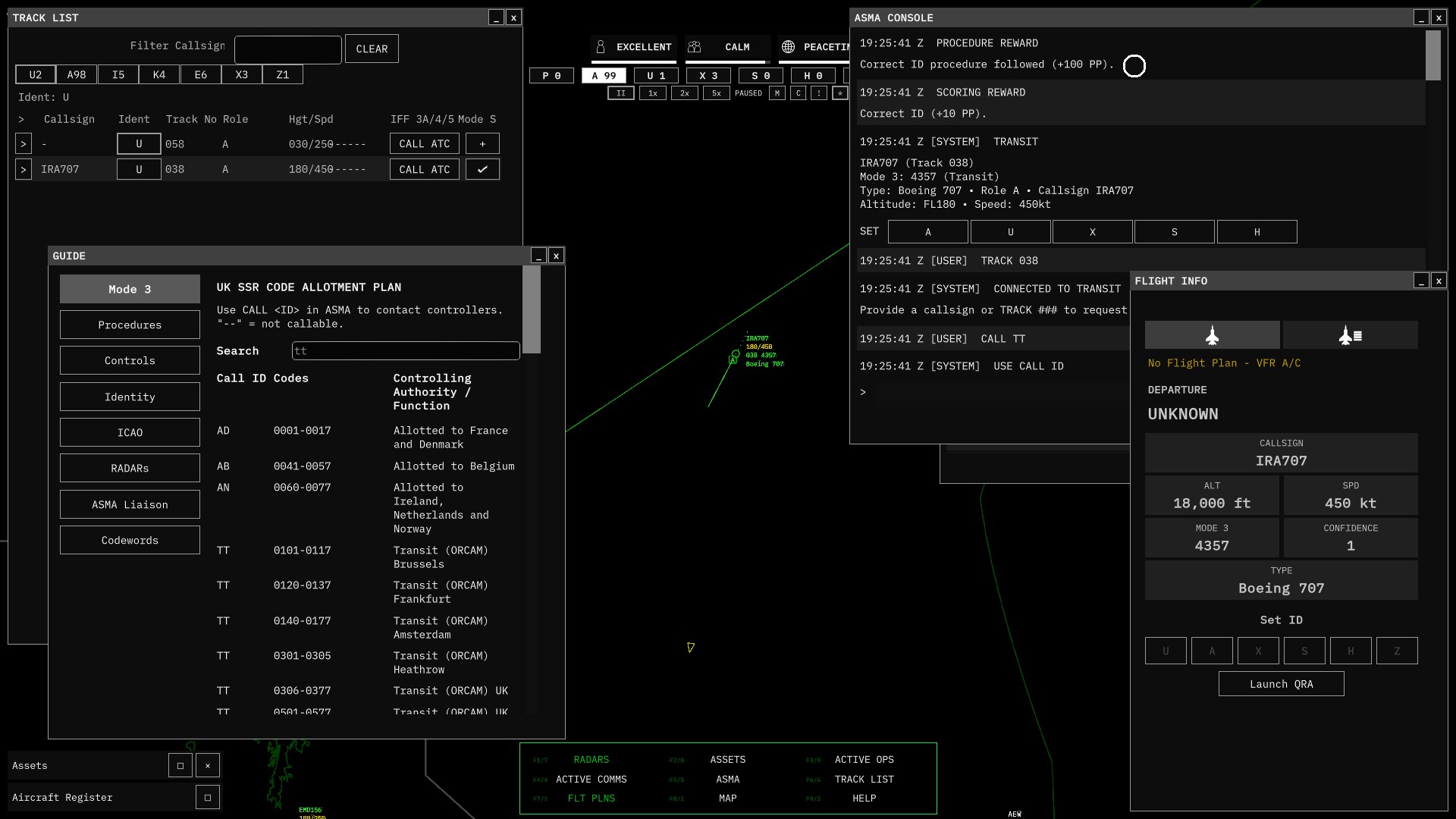
Task: Click the plus button for track 058
Action: (x=482, y=144)
